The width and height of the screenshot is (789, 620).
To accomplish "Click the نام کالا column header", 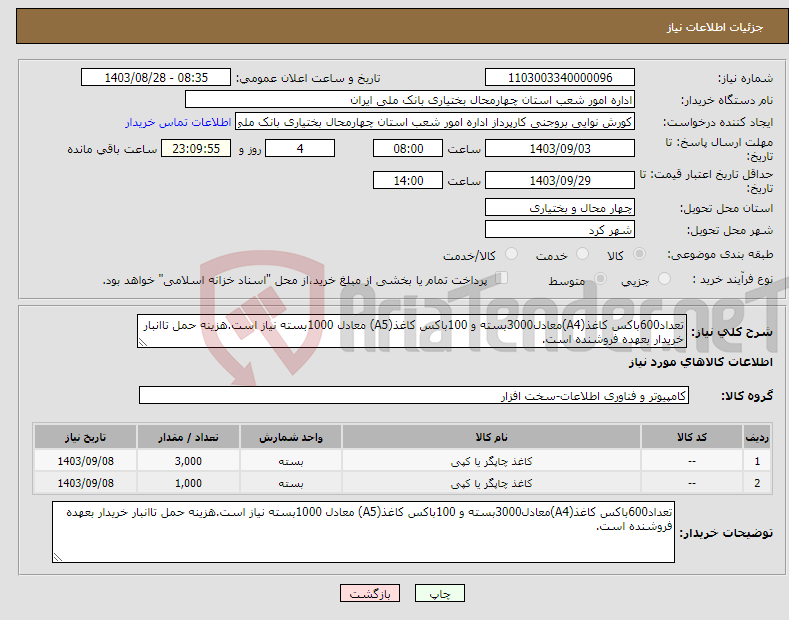I will [491, 437].
